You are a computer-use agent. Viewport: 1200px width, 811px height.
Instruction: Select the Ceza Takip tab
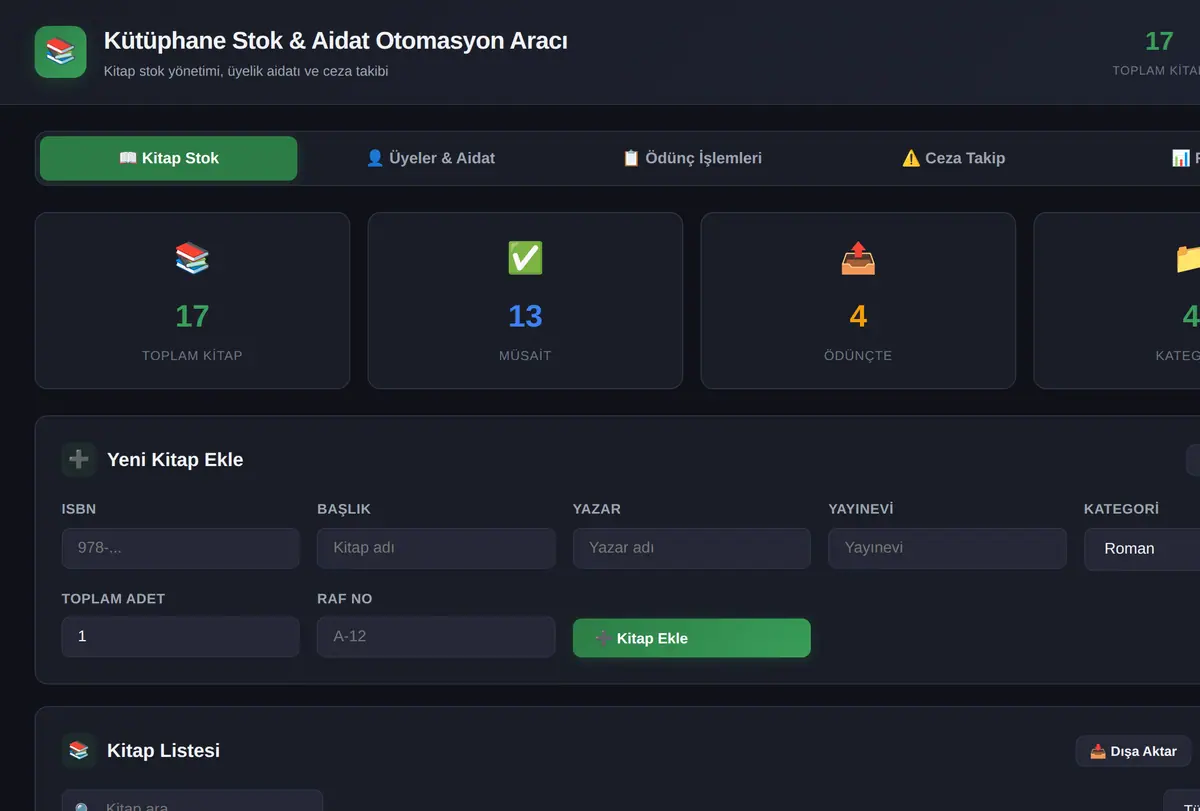point(953,158)
